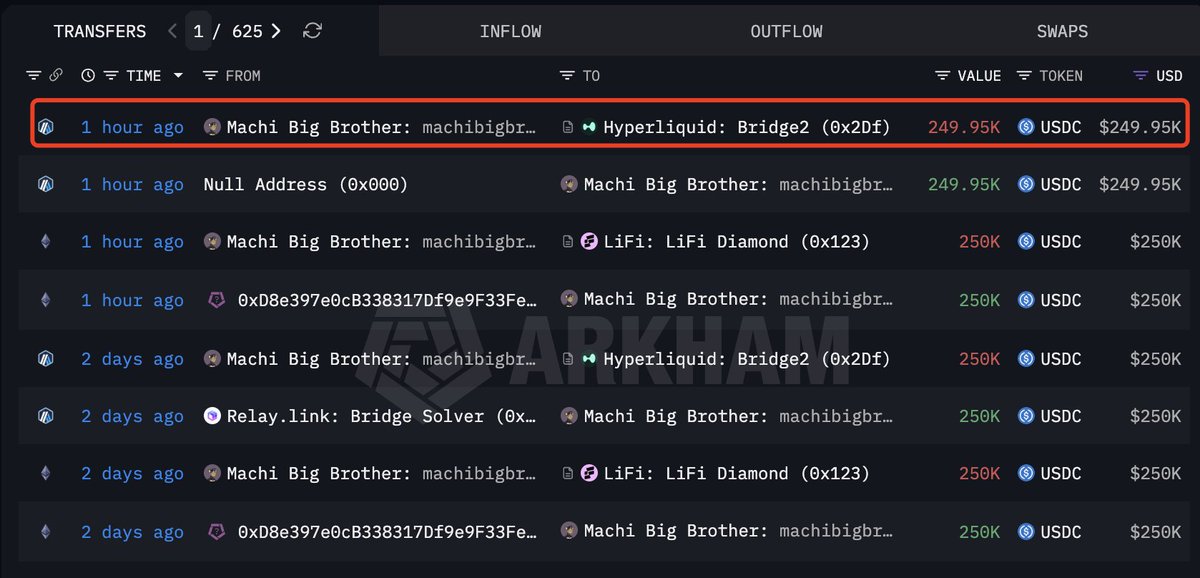This screenshot has width=1200, height=578.
Task: Go to the next transfers page
Action: point(276,31)
